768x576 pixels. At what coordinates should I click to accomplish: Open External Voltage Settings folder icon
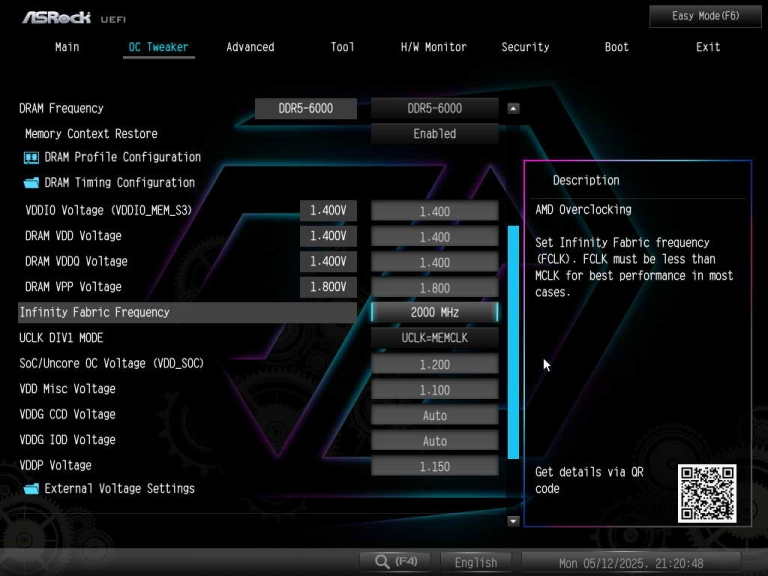click(x=31, y=489)
